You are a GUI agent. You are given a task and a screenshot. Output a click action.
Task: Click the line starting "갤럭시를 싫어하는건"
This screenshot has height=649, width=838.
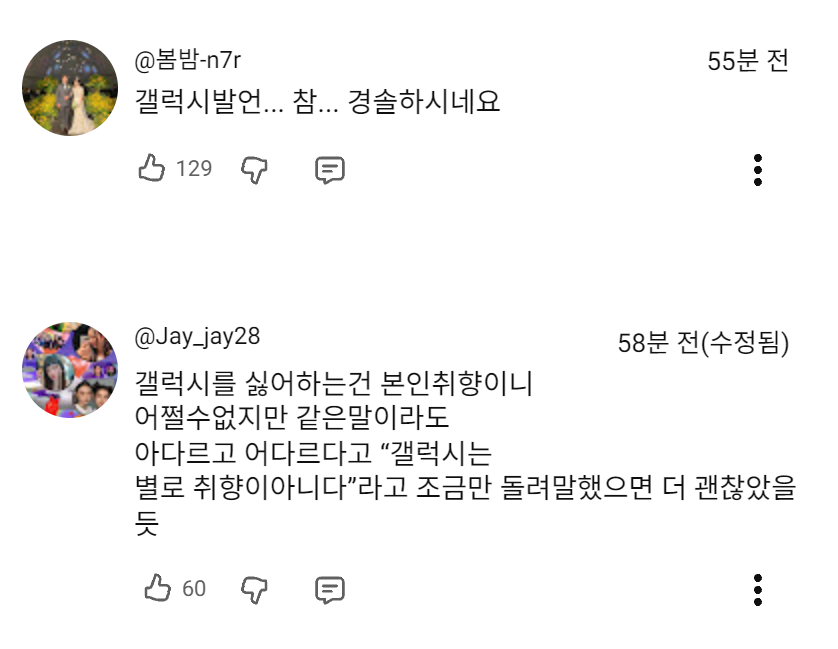click(335, 383)
